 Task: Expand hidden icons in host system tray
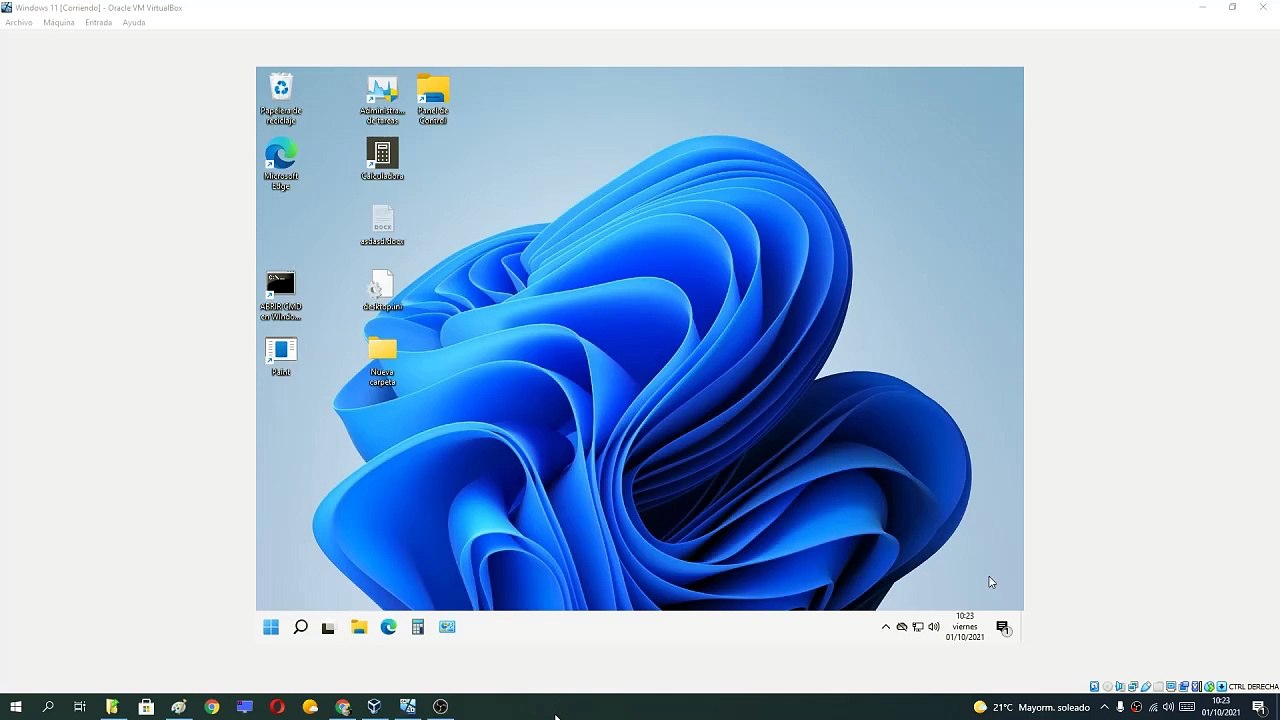point(1104,707)
